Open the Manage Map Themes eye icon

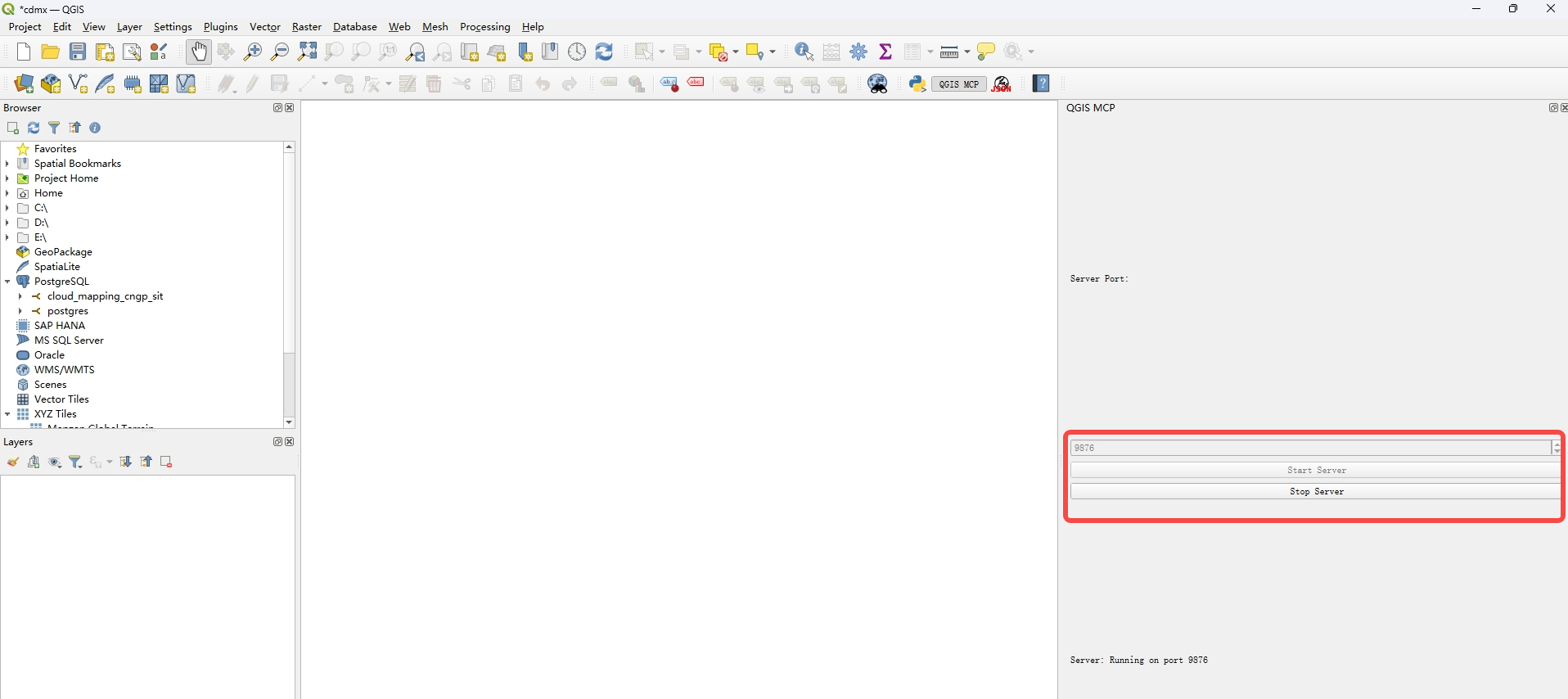coord(55,462)
